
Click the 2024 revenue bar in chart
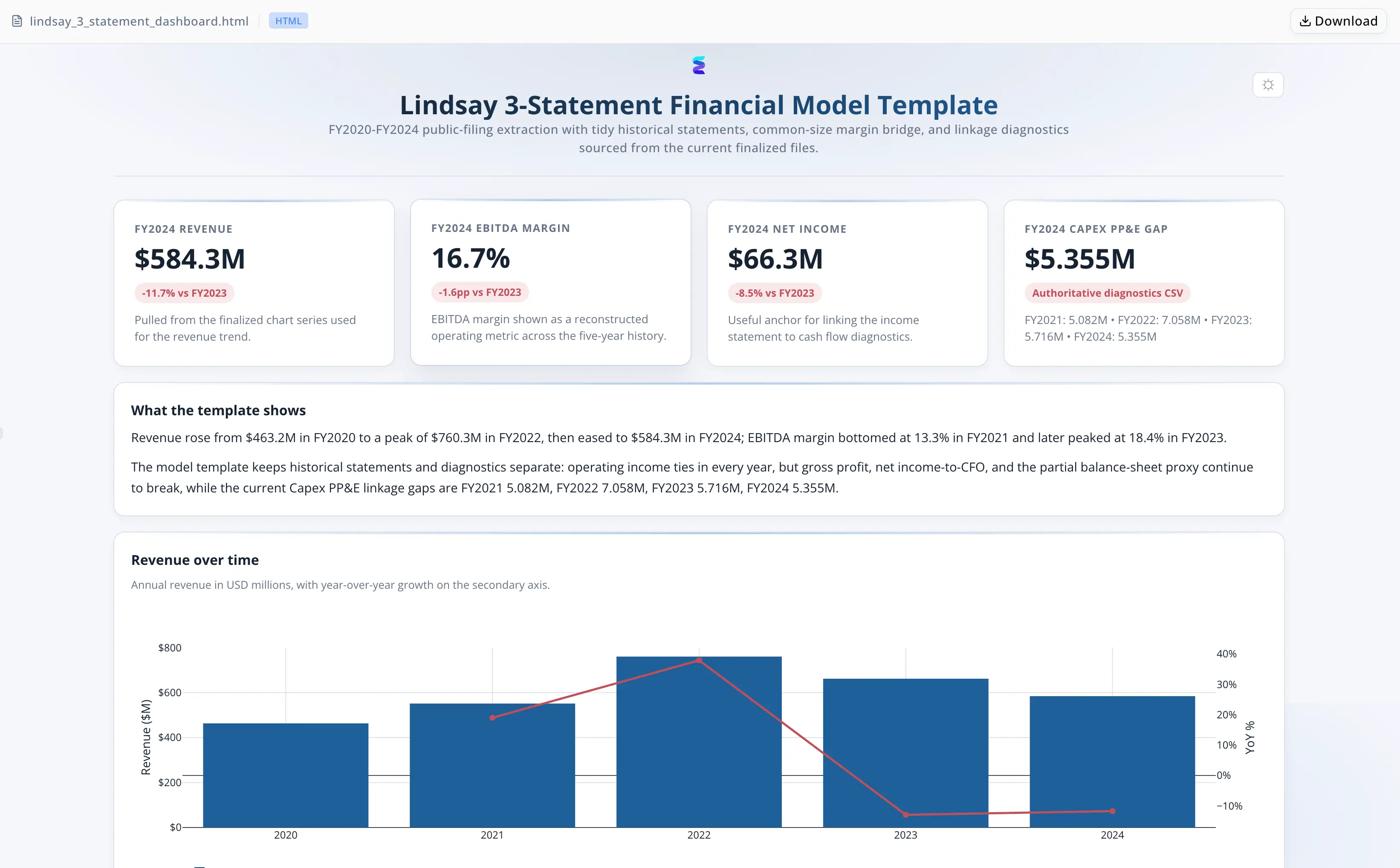(1112, 762)
